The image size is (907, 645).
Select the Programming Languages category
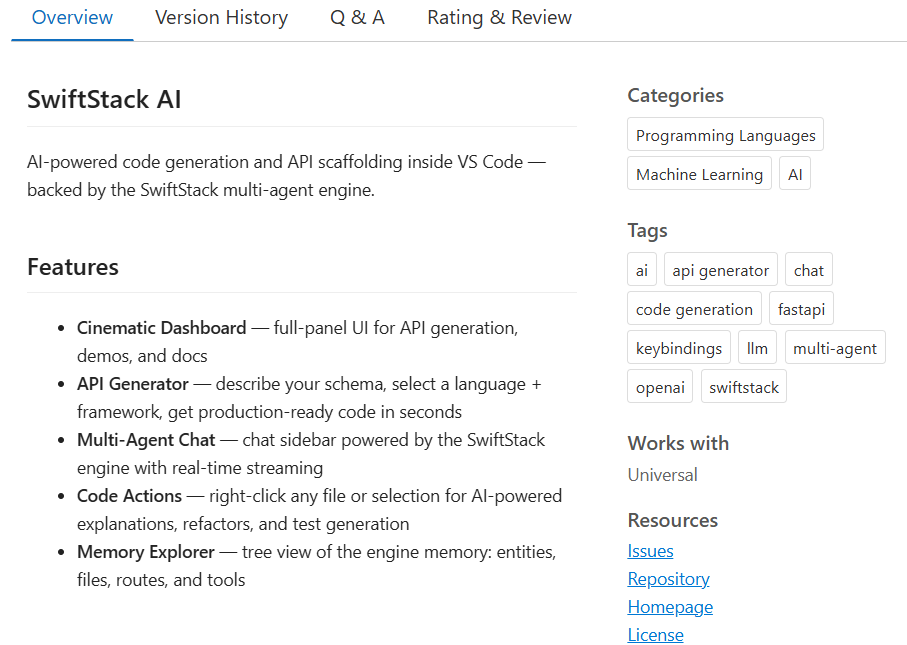[x=724, y=133]
